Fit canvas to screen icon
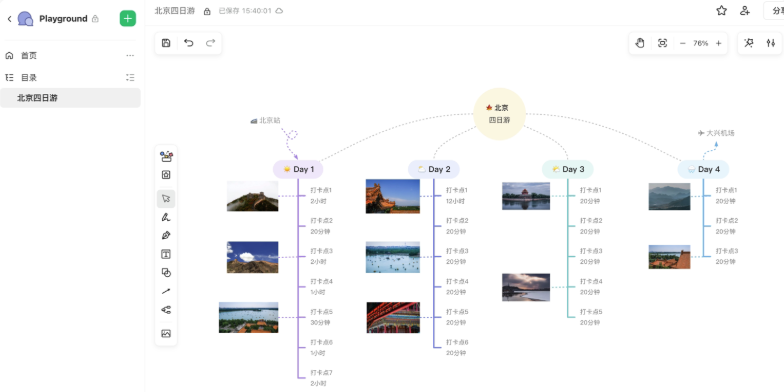Image resolution: width=784 pixels, height=392 pixels. (x=662, y=43)
